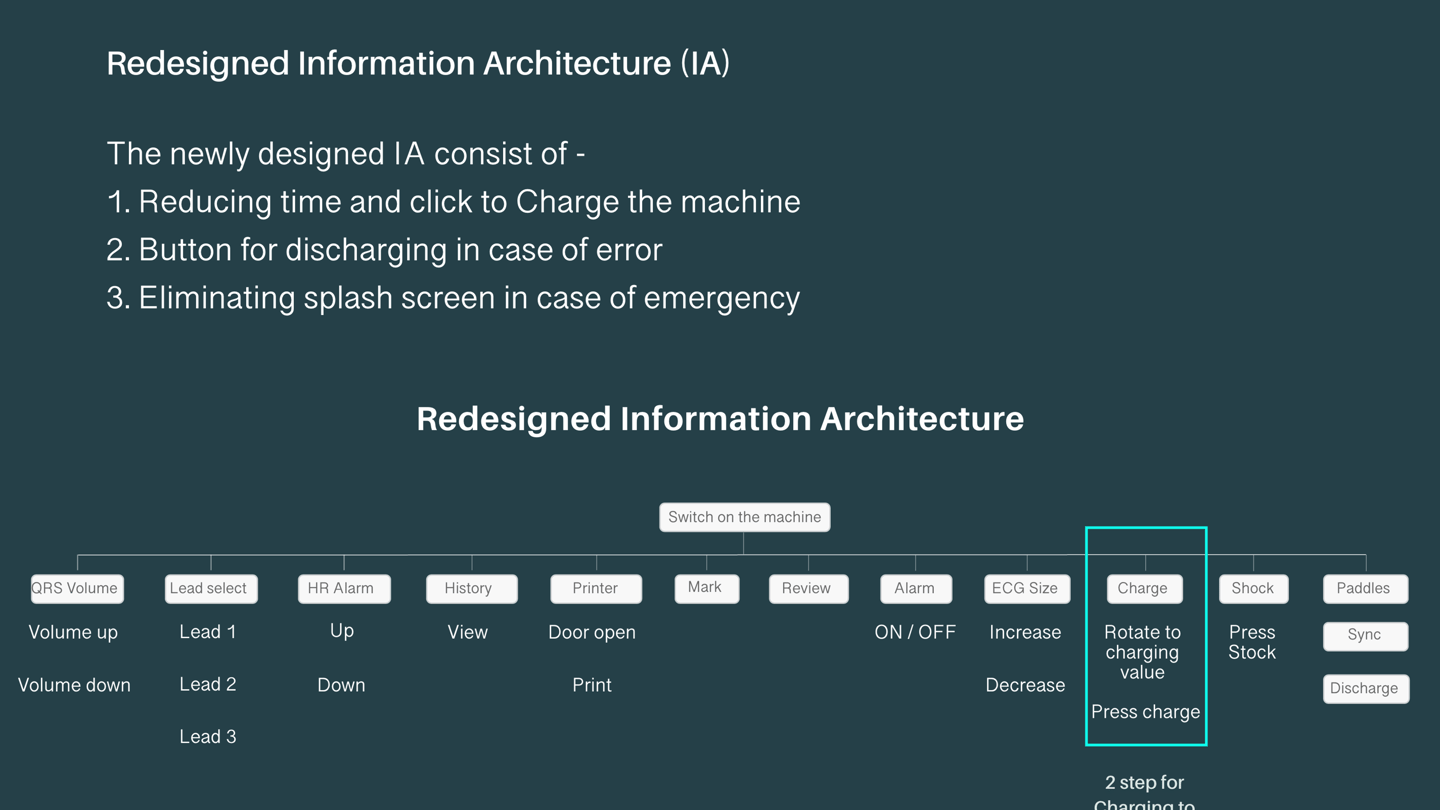Image resolution: width=1440 pixels, height=810 pixels.
Task: Select the Paddles box
Action: 1365,588
